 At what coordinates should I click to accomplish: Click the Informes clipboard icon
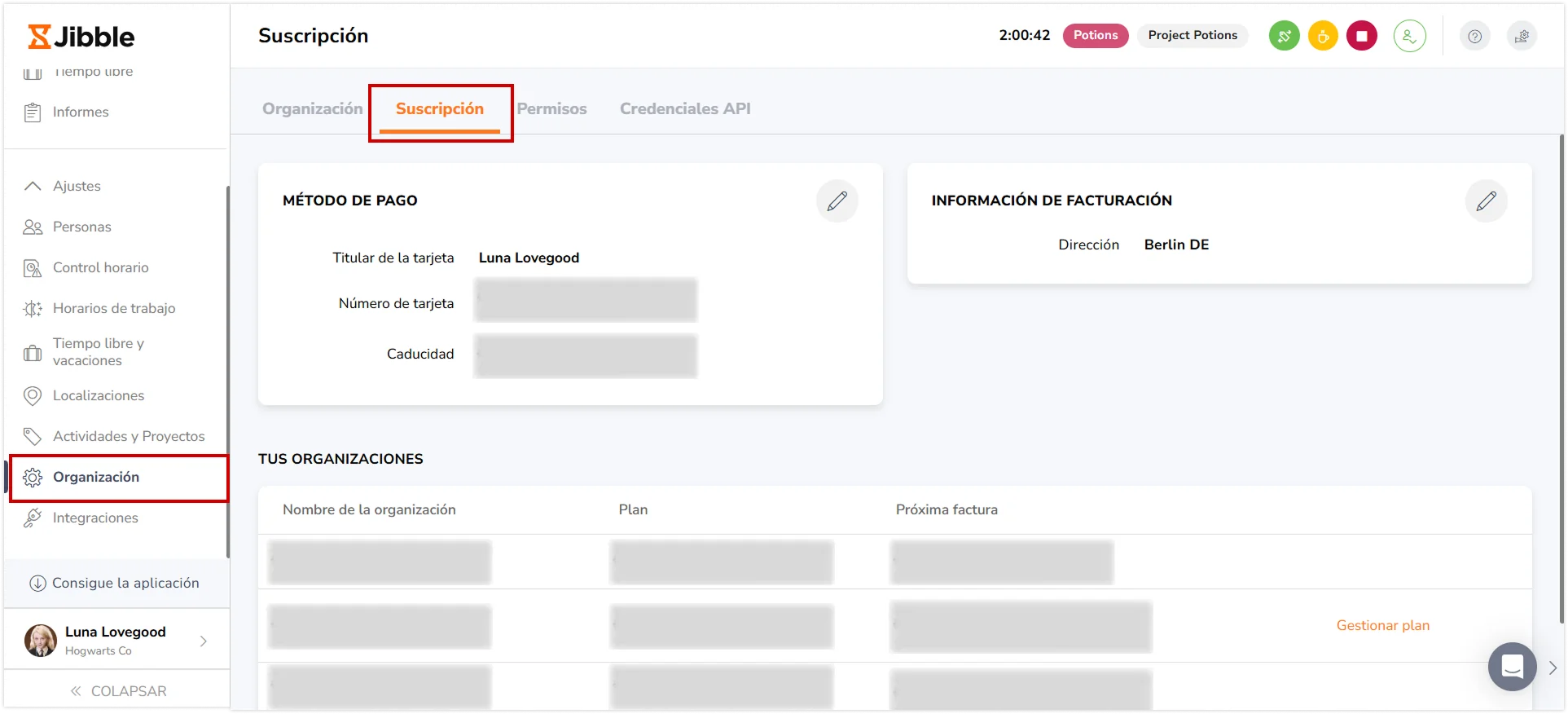click(x=33, y=112)
